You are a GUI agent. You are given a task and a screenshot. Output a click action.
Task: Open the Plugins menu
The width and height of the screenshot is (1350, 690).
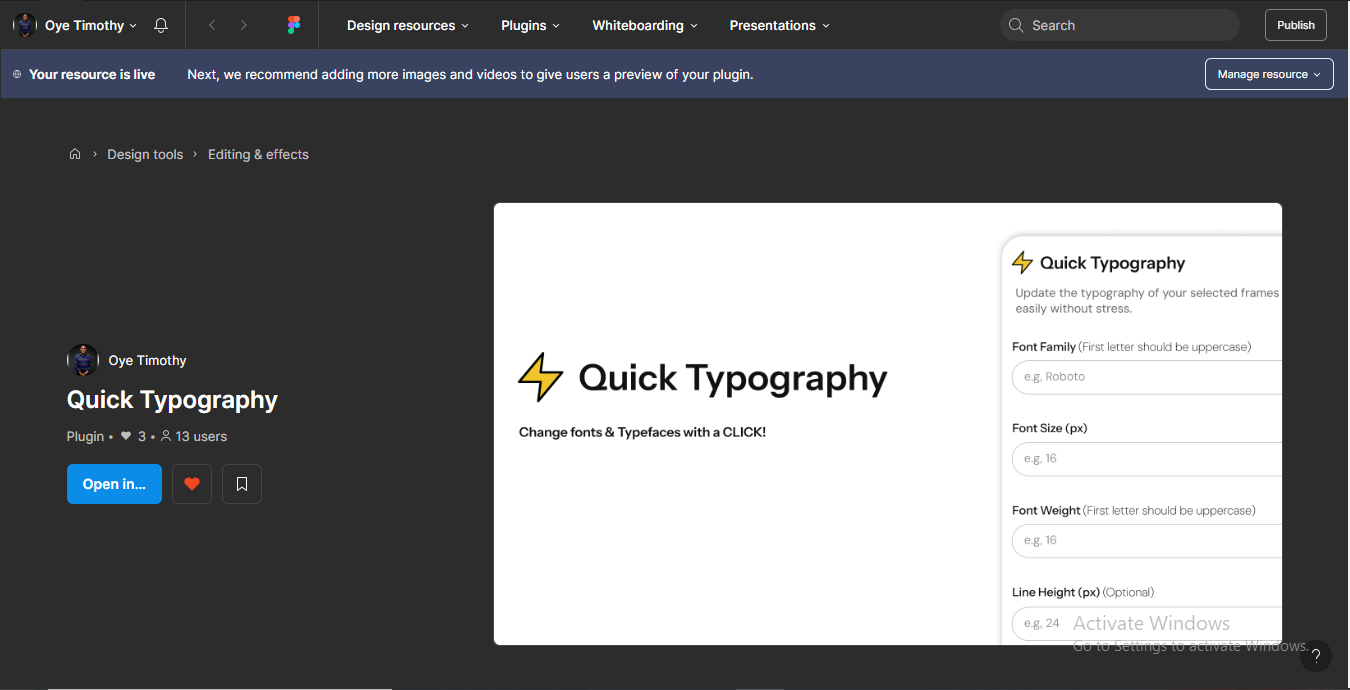coord(530,25)
